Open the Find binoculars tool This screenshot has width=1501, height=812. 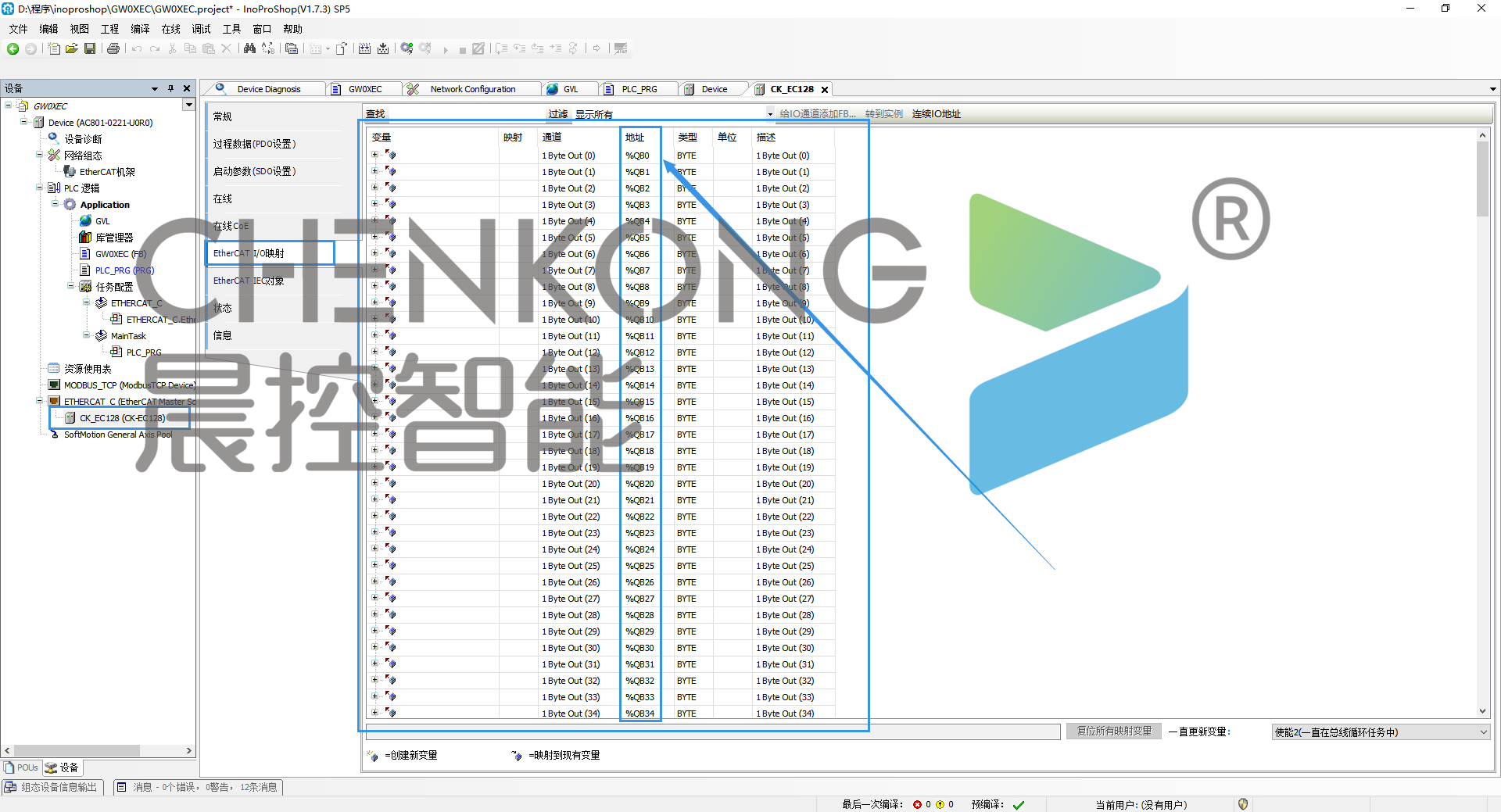coord(249,48)
